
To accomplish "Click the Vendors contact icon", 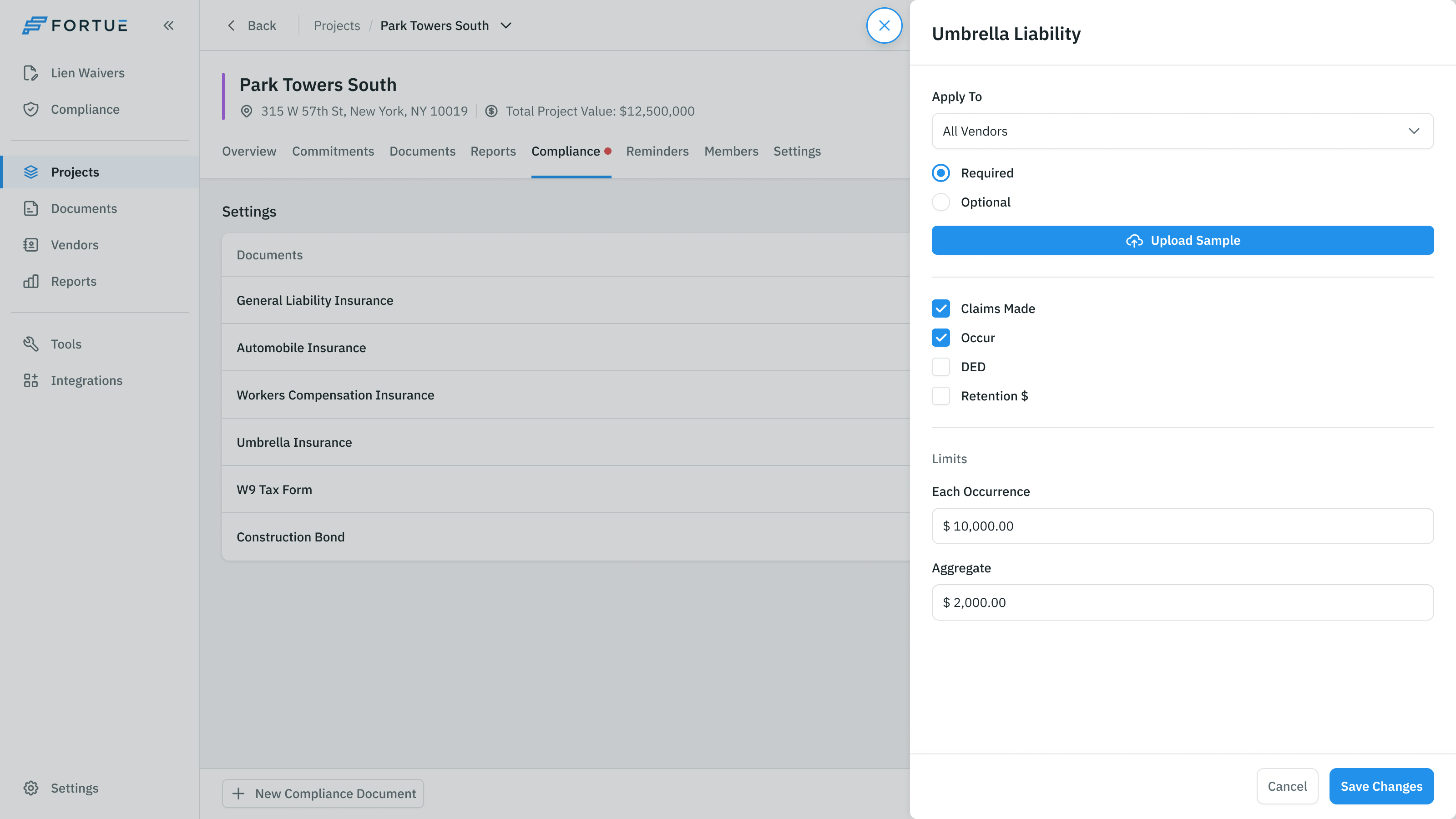I will click(30, 245).
